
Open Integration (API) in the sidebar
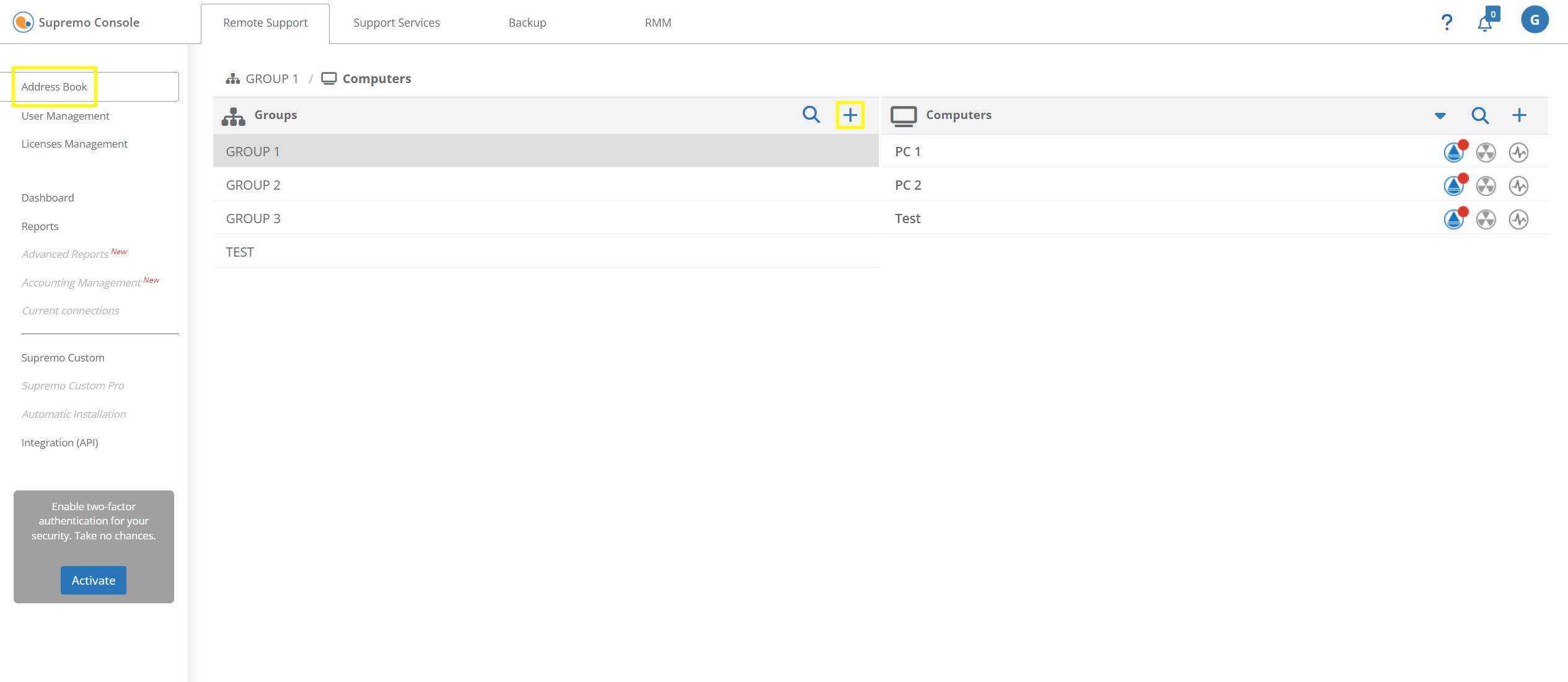click(59, 443)
